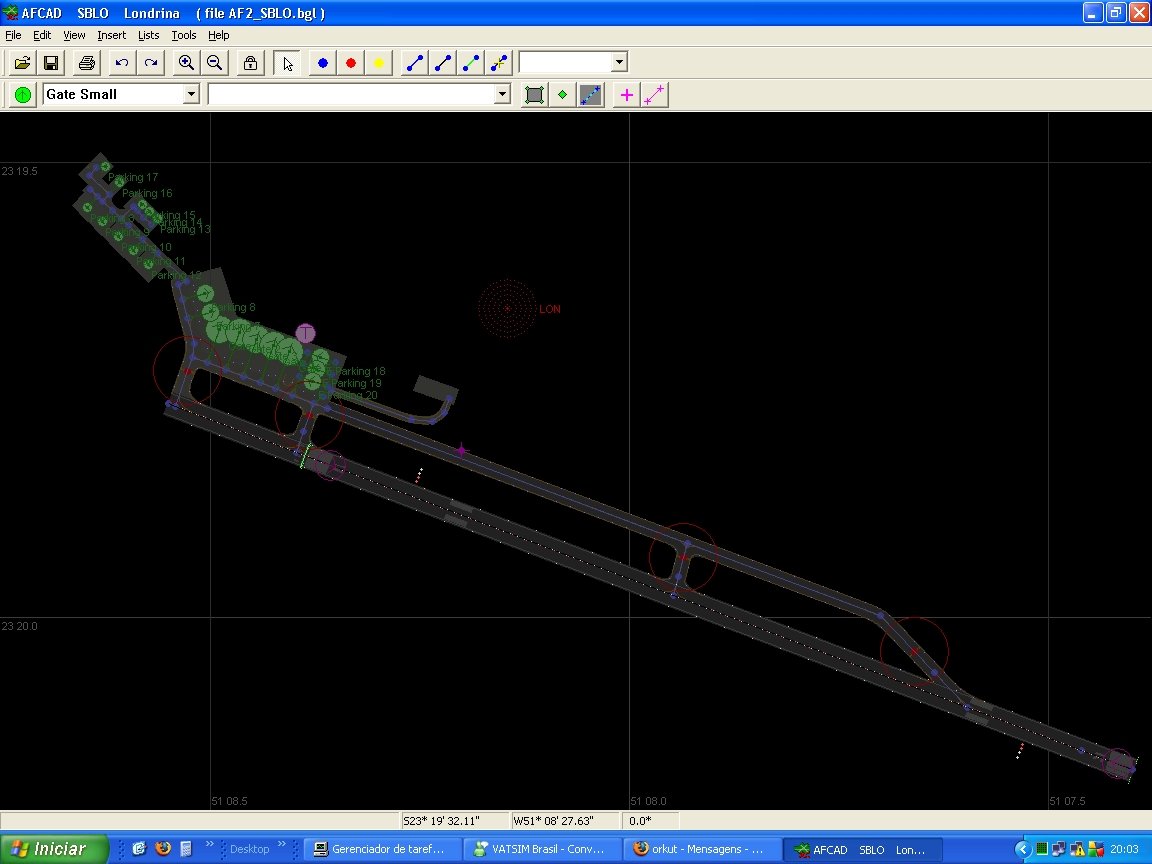This screenshot has width=1152, height=864.
Task: Choose the second dark link line tool
Action: click(443, 63)
